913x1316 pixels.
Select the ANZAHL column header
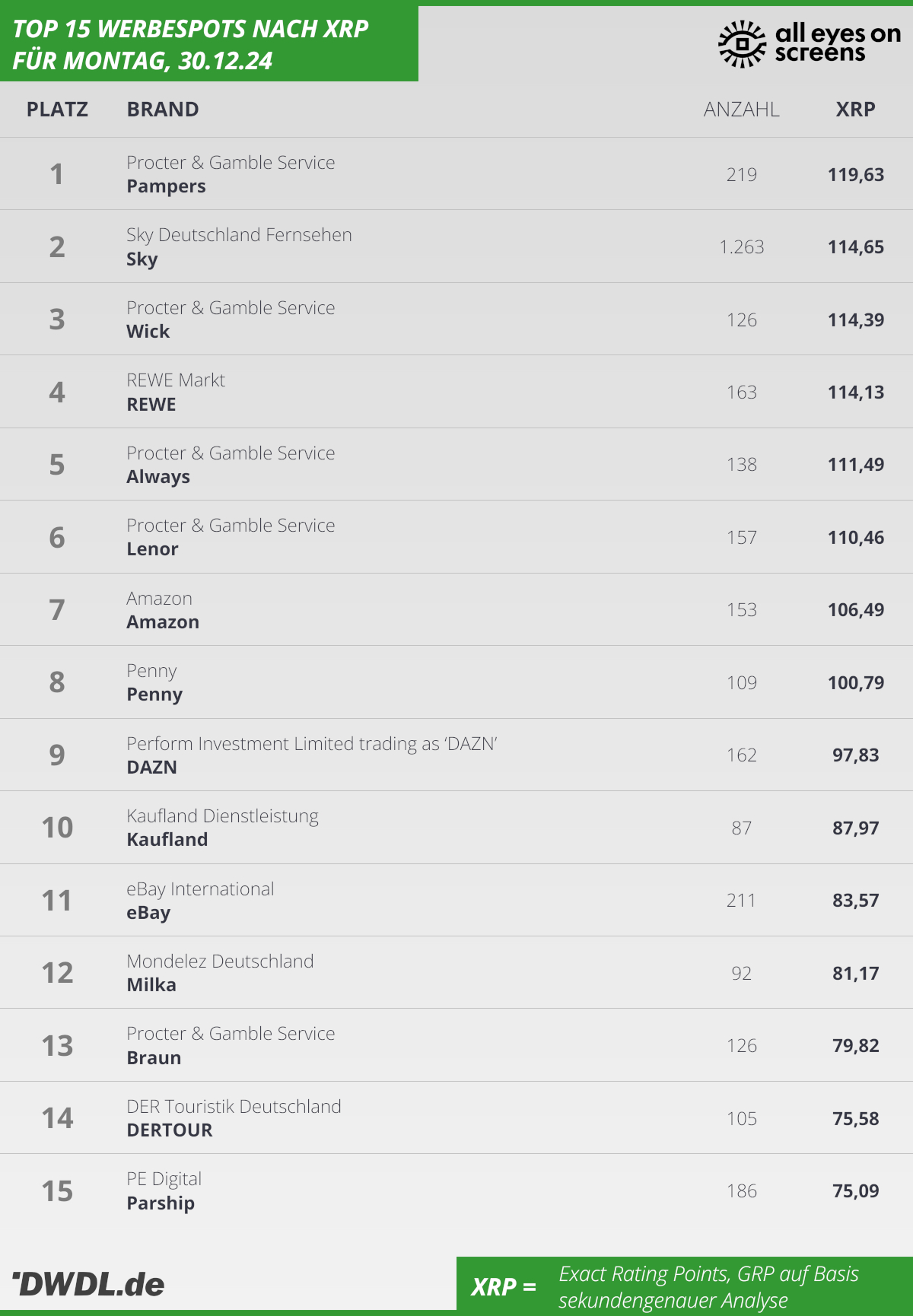coord(741,110)
